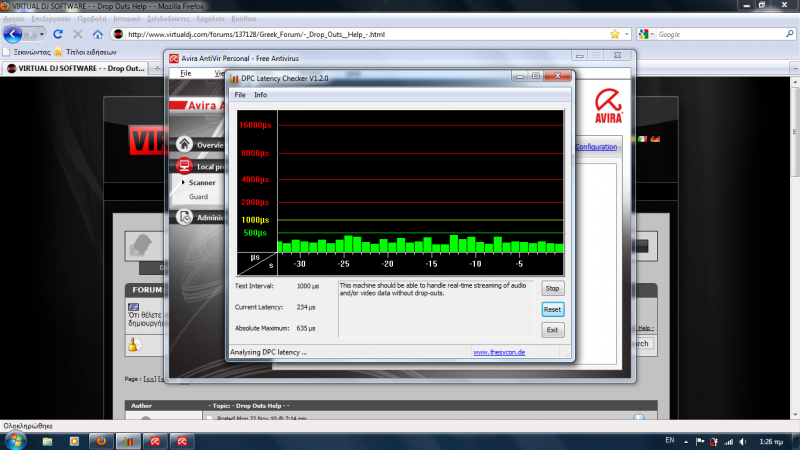The height and width of the screenshot is (450, 800).
Task: Select the Administration icon in Avira sidebar
Action: [x=184, y=217]
